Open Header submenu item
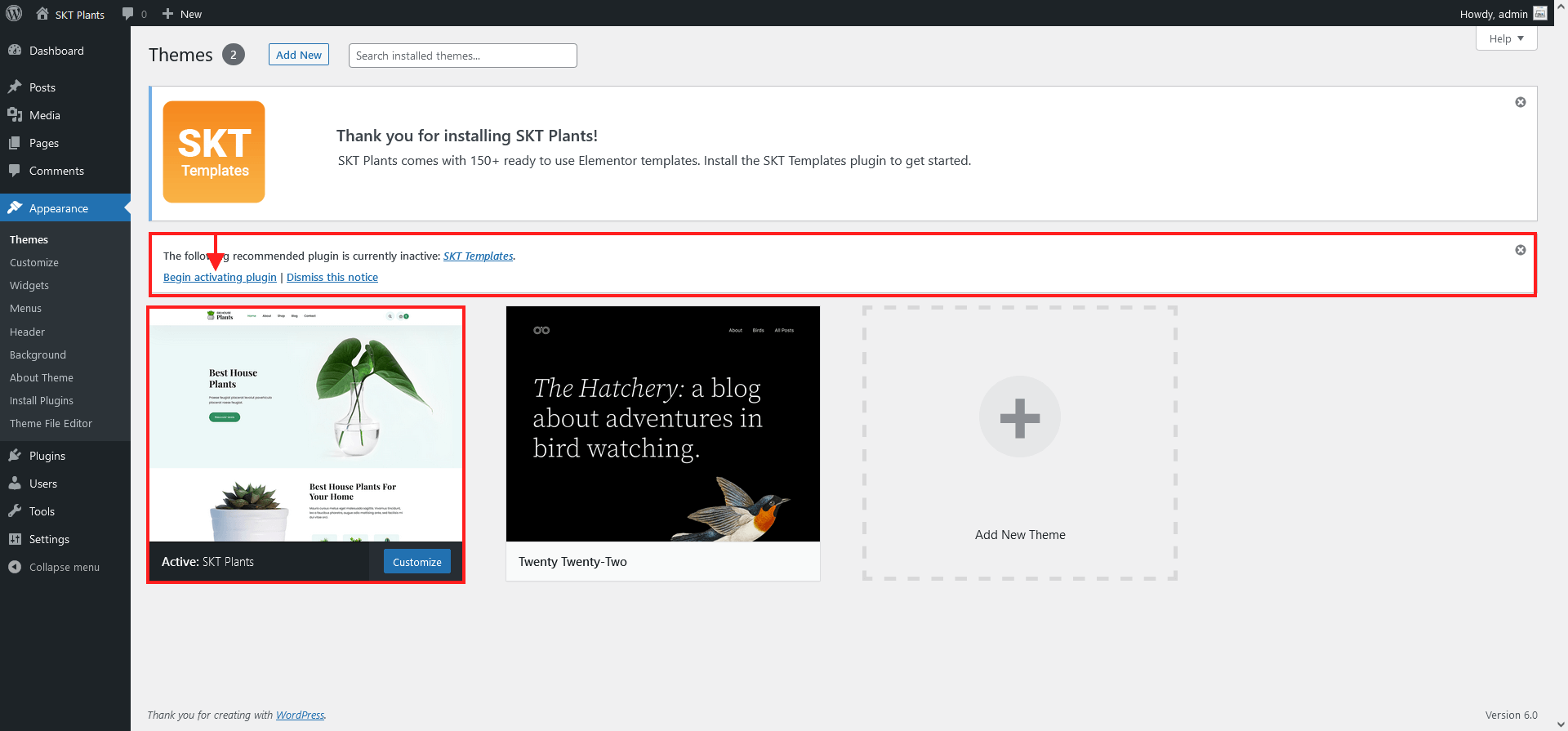This screenshot has height=731, width=1568. point(27,332)
